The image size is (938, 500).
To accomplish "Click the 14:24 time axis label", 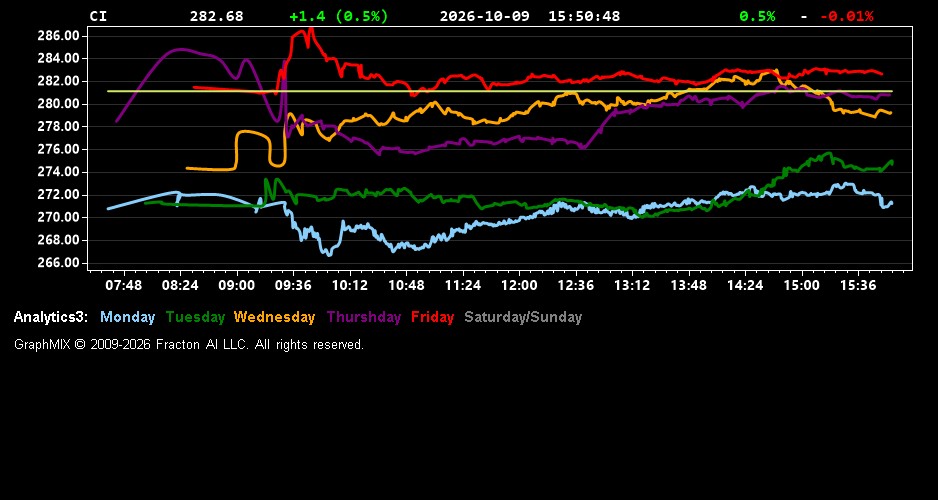I will [745, 286].
